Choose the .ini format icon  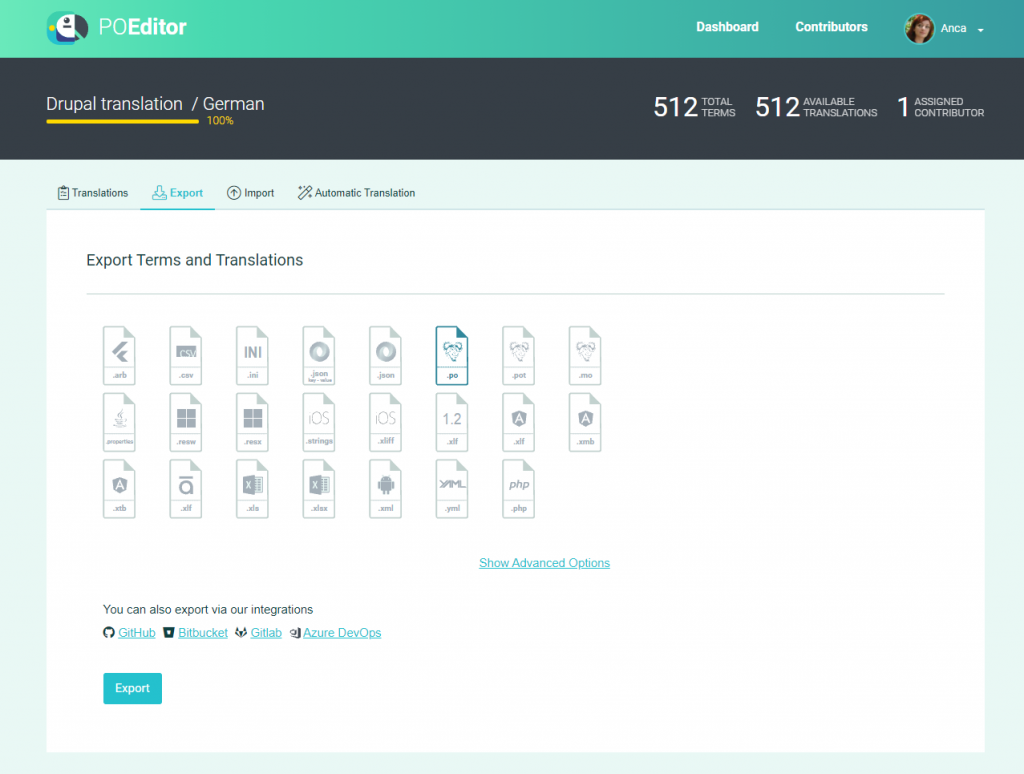[x=252, y=355]
